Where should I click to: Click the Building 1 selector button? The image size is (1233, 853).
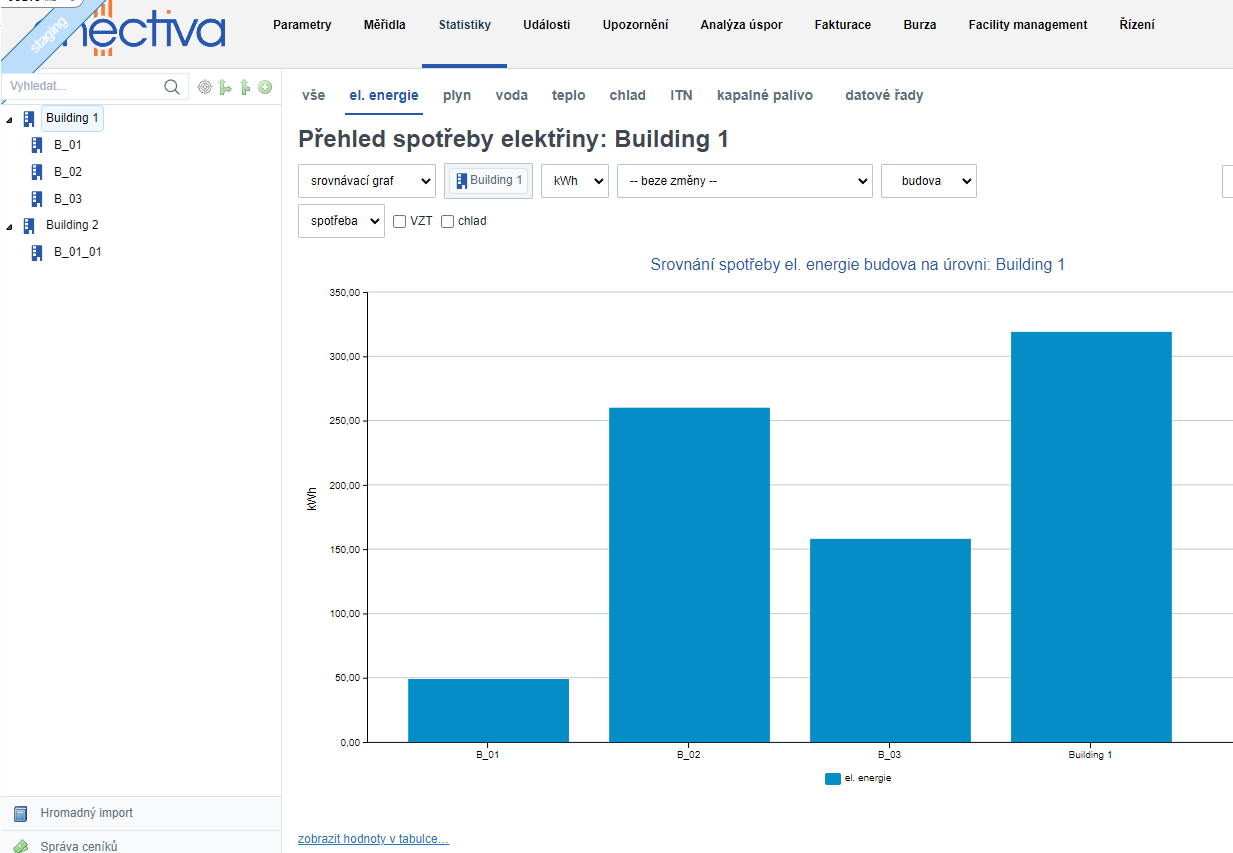pos(488,181)
